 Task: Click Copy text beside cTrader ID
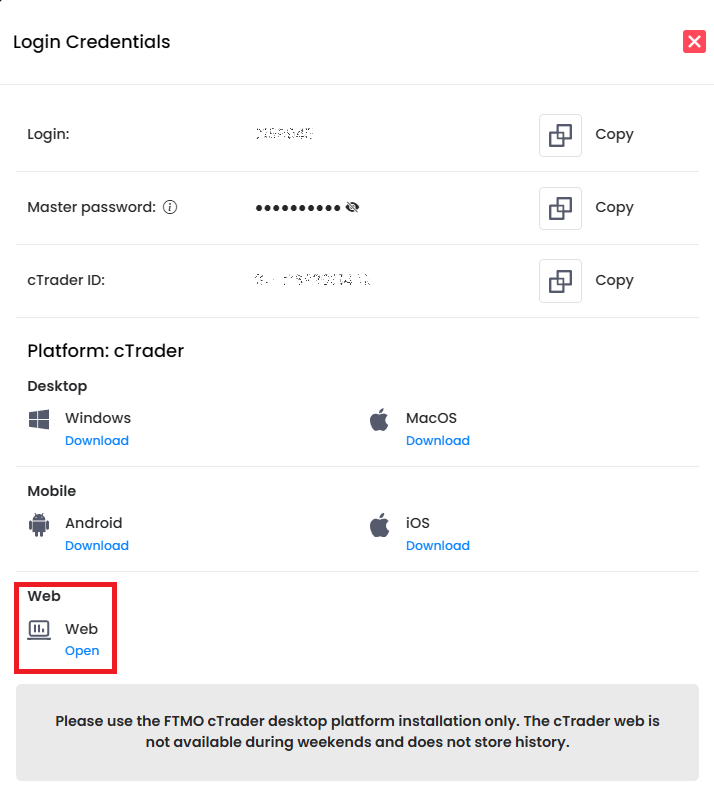click(614, 281)
